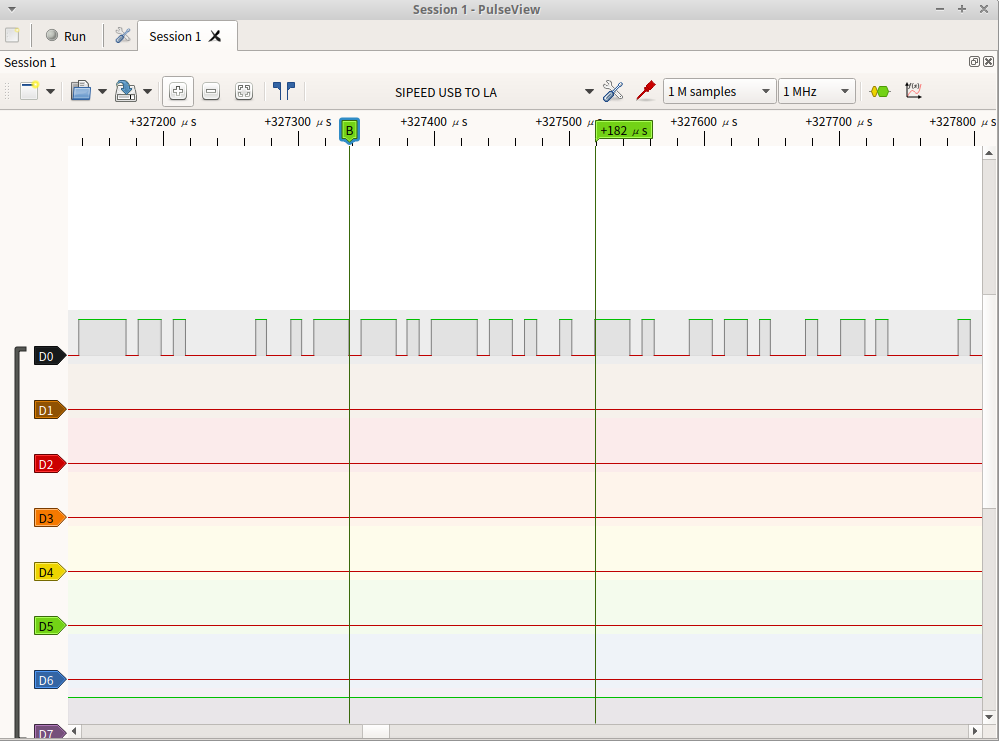Open the window menu arrow in title bar
Screen dimensions: 999x741
point(11,9)
